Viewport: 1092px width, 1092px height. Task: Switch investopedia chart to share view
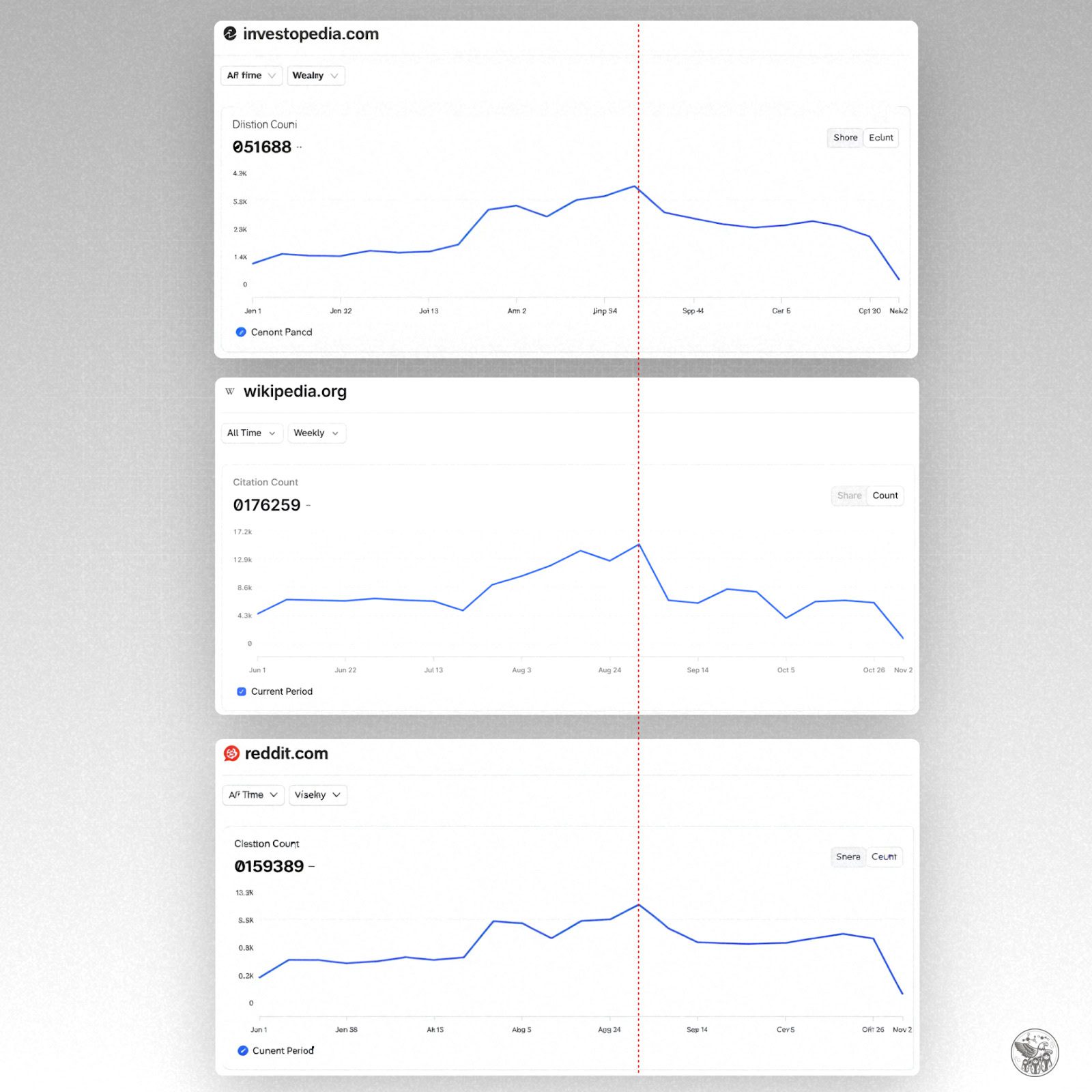845,138
